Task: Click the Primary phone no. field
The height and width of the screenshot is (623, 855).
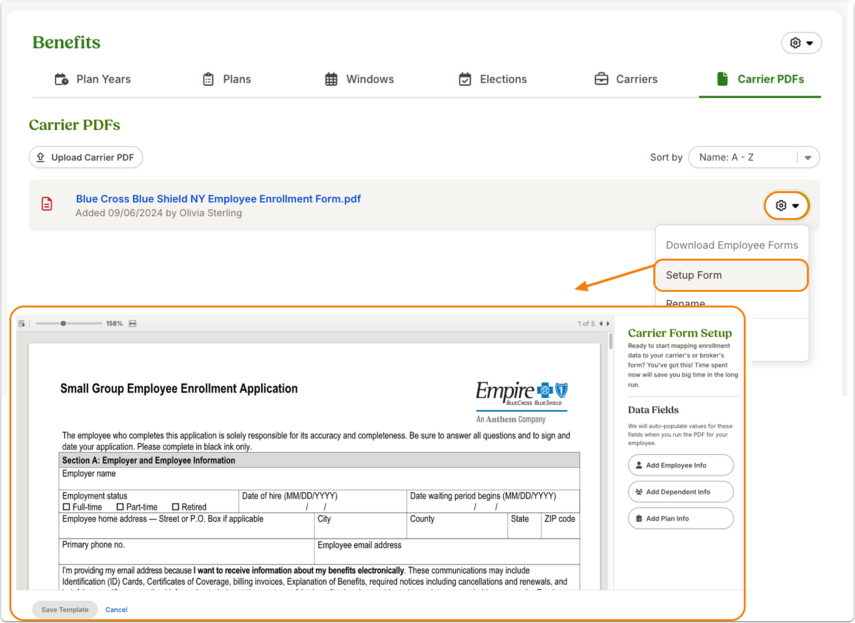Action: click(186, 551)
